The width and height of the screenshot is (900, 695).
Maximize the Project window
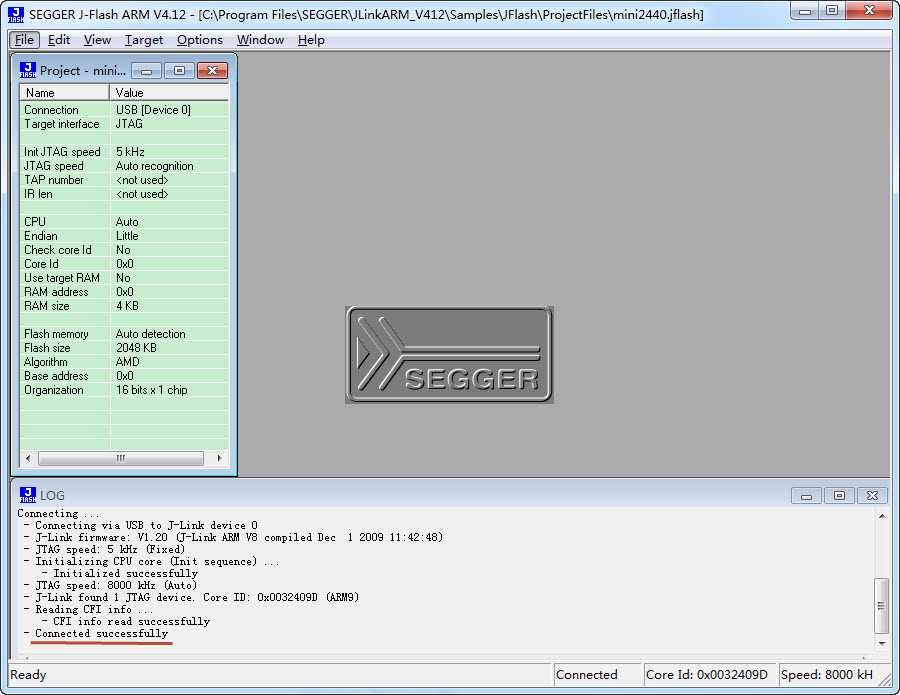pos(179,71)
